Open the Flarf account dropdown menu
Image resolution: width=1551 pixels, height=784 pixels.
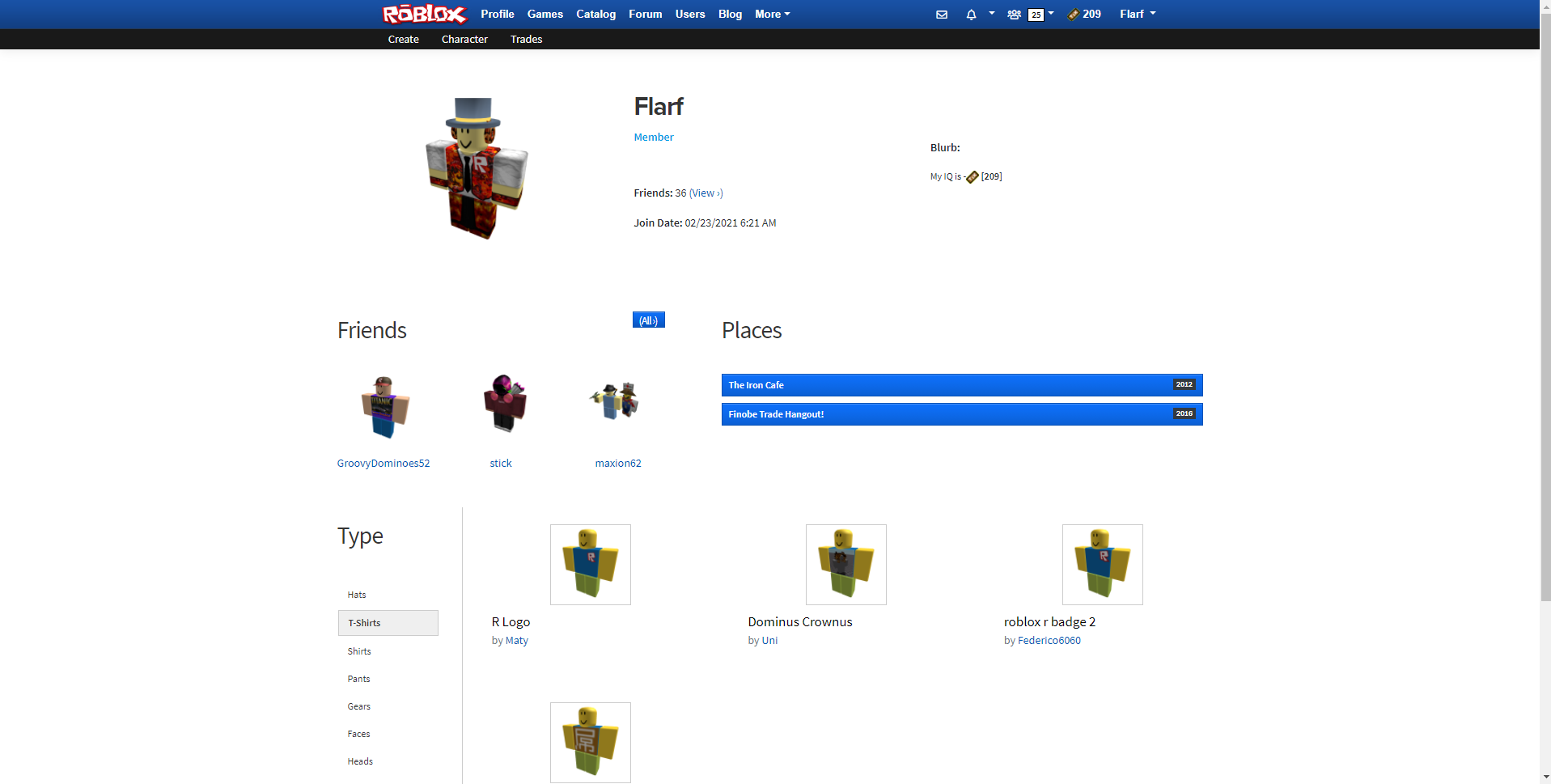[1136, 14]
